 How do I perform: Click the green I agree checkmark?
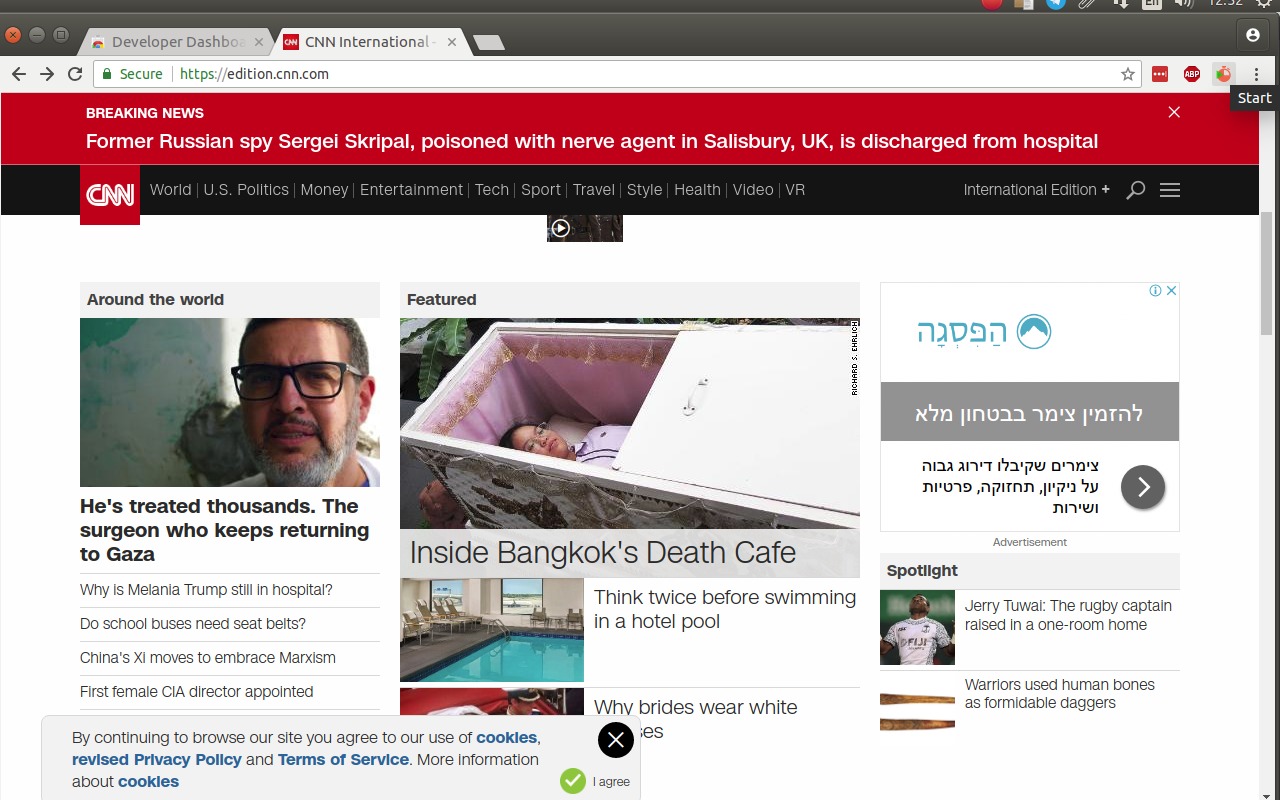(573, 781)
